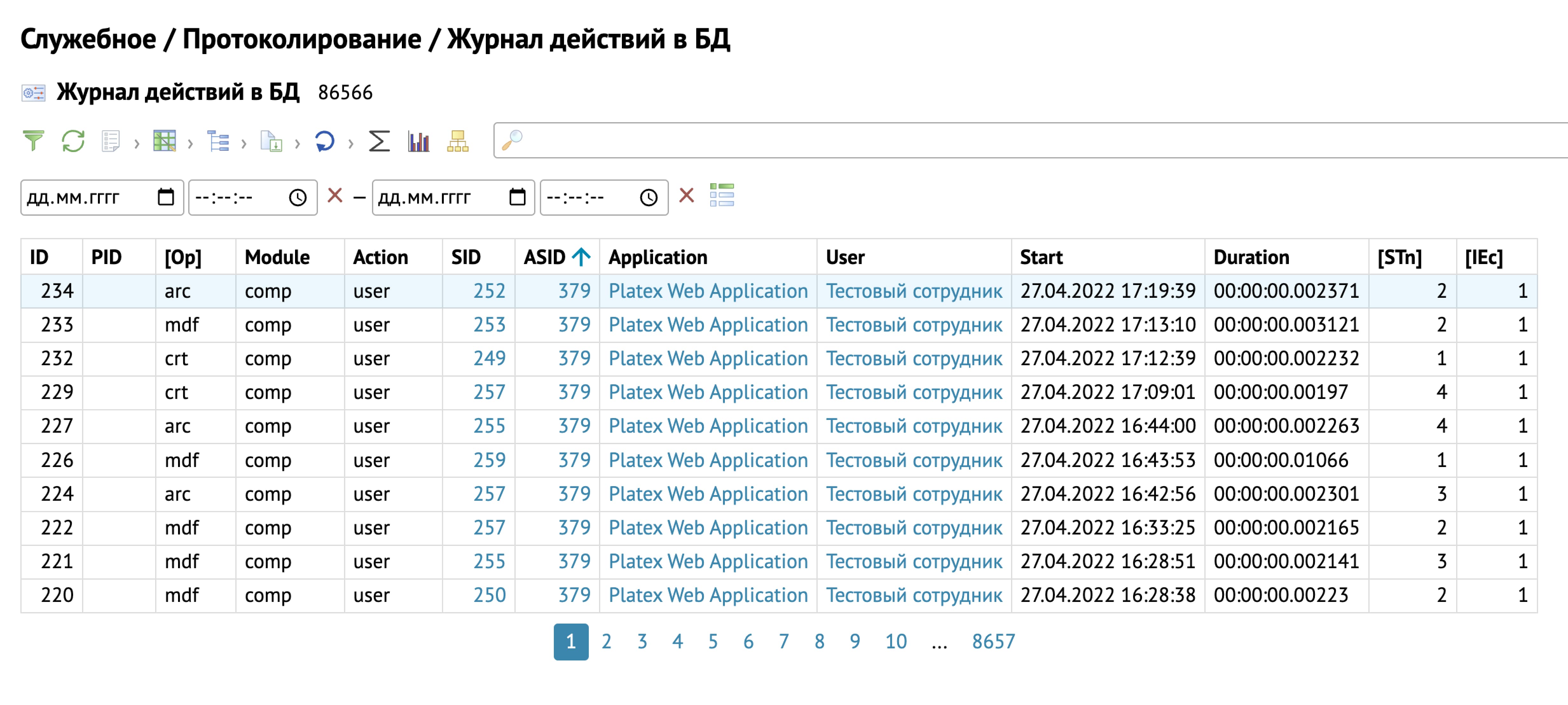Open the hierarchy diagram icon
Image resolution: width=1568 pixels, height=705 pixels.
(458, 141)
